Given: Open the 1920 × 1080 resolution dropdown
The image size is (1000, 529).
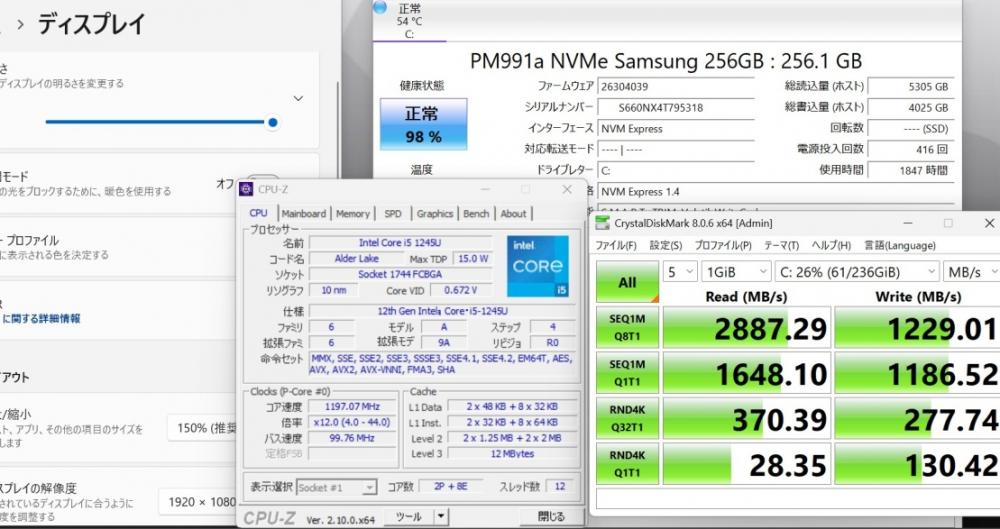Looking at the screenshot, I should pyautogui.click(x=198, y=502).
